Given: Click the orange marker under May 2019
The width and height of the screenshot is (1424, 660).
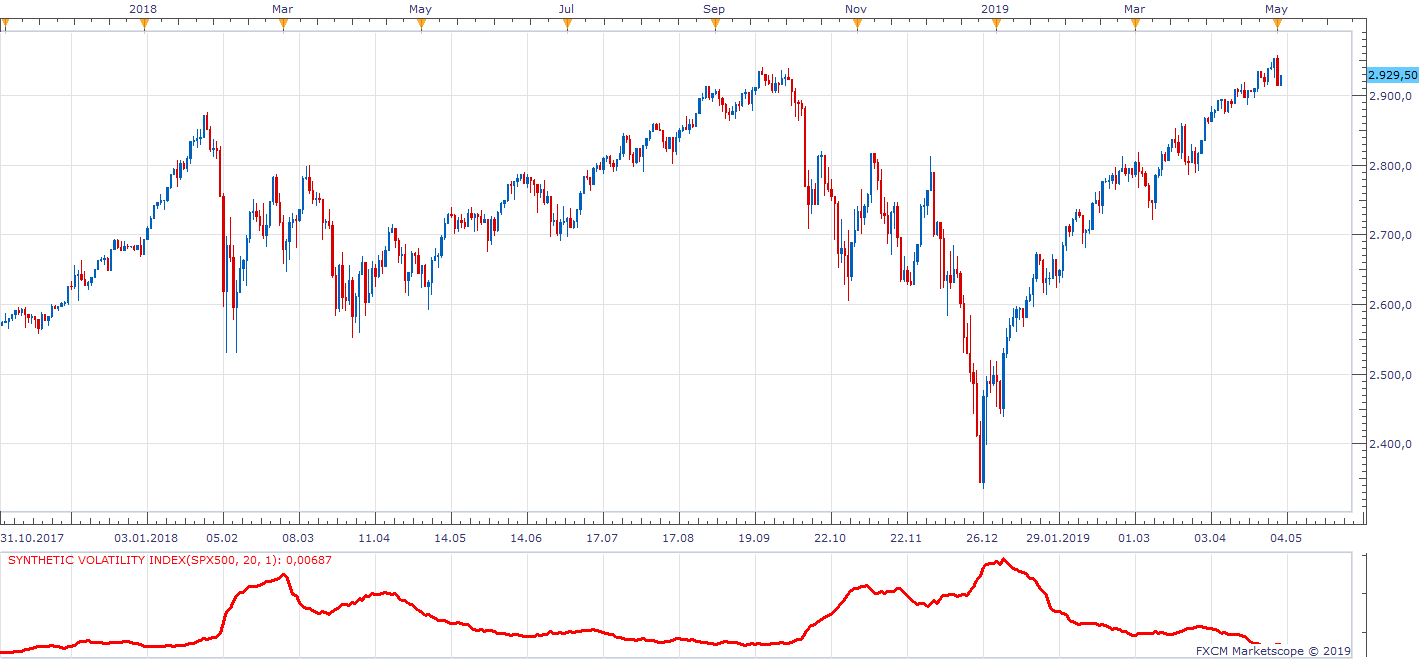Looking at the screenshot, I should point(1277,24).
